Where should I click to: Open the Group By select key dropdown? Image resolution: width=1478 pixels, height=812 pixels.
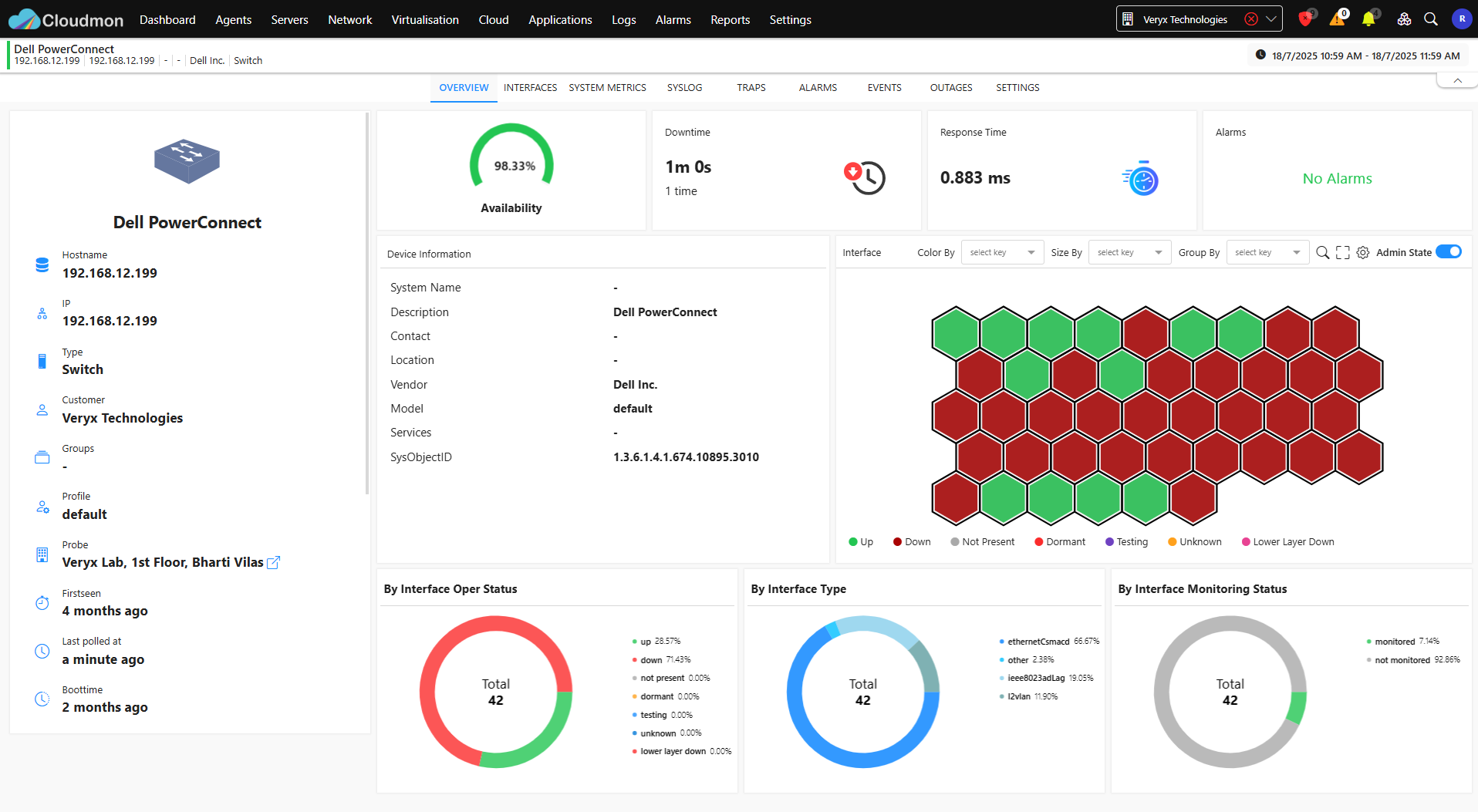pos(1267,253)
